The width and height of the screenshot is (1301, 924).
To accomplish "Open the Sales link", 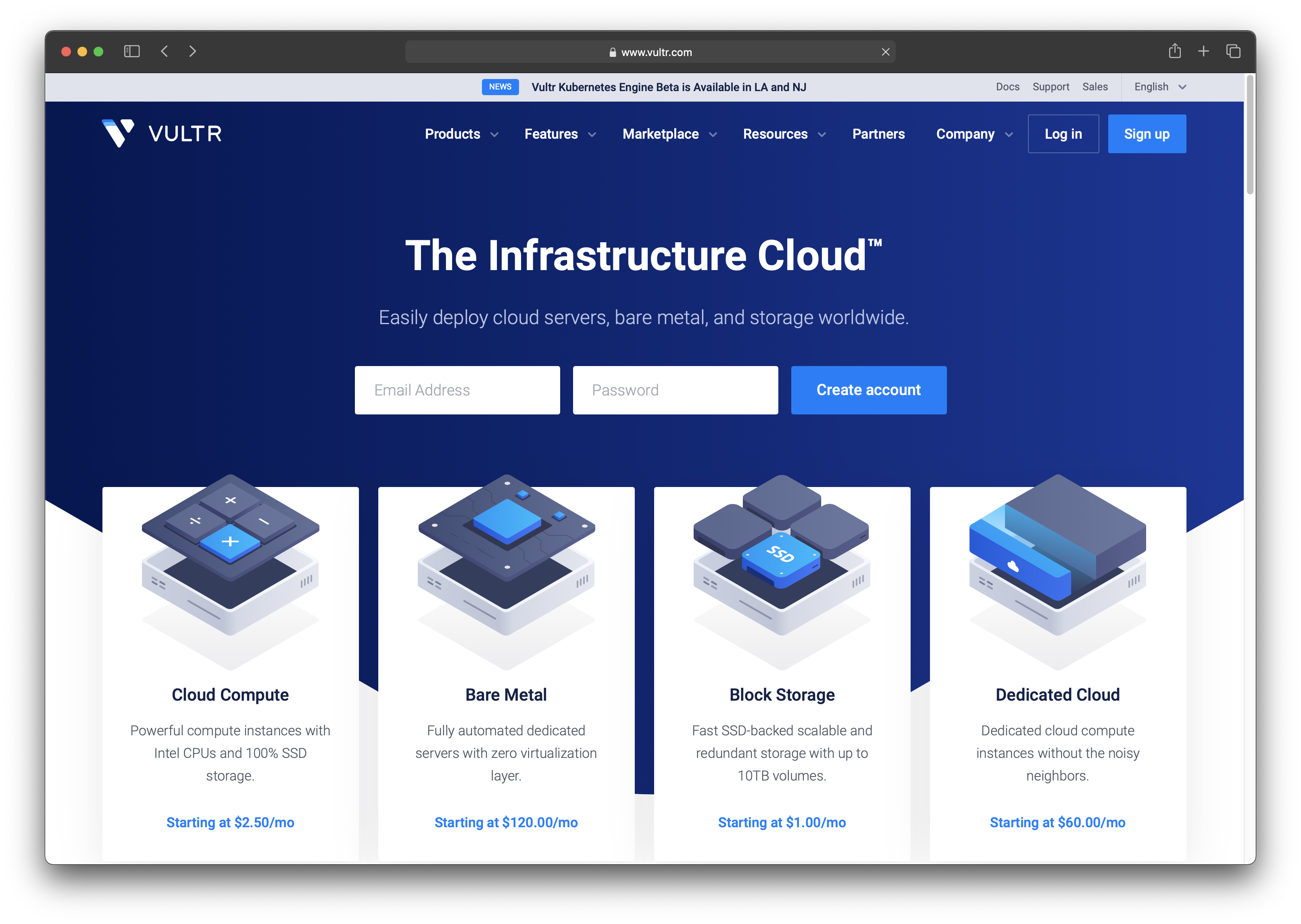I will [x=1095, y=87].
